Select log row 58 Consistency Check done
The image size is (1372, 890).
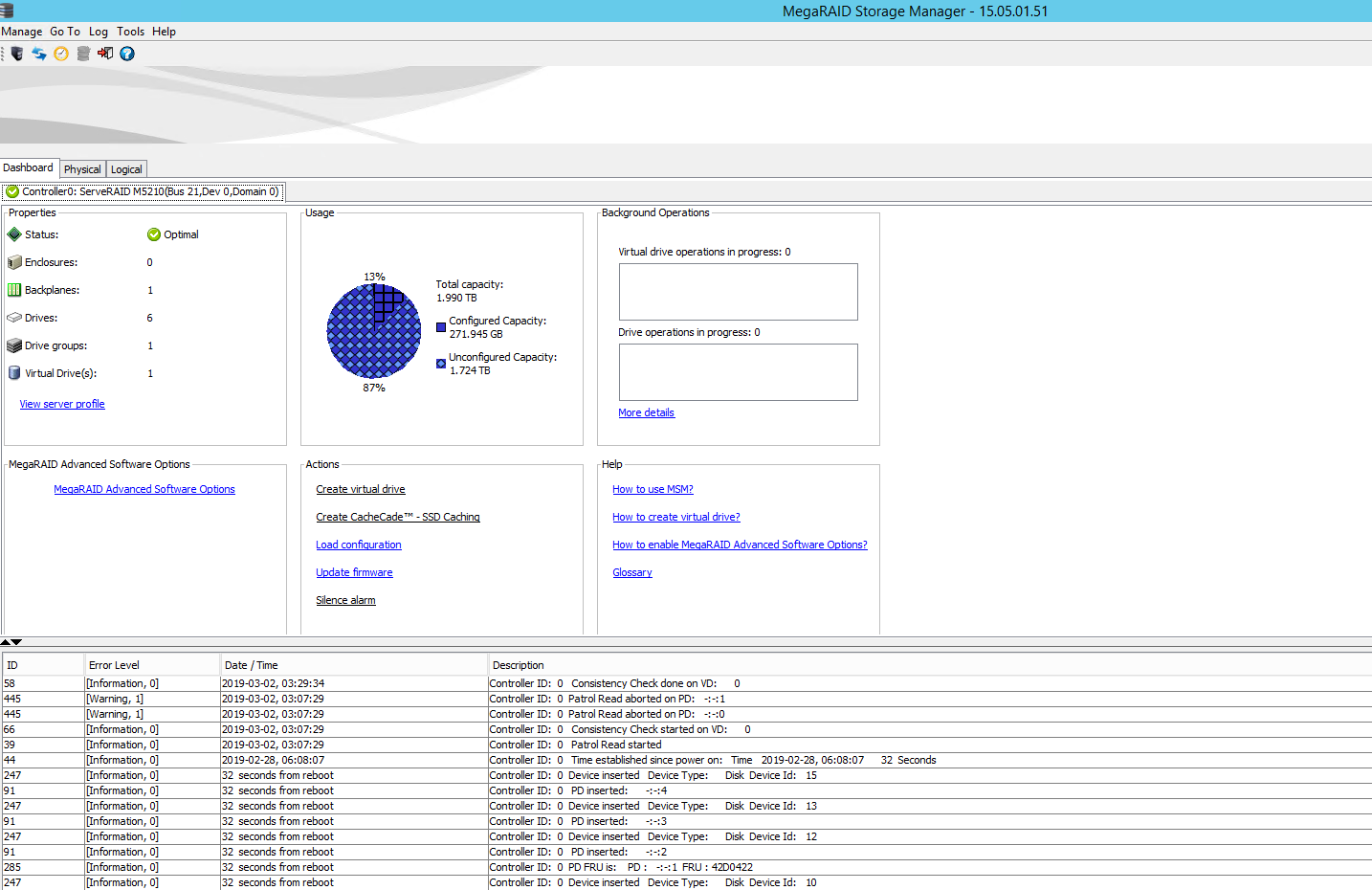coord(687,683)
